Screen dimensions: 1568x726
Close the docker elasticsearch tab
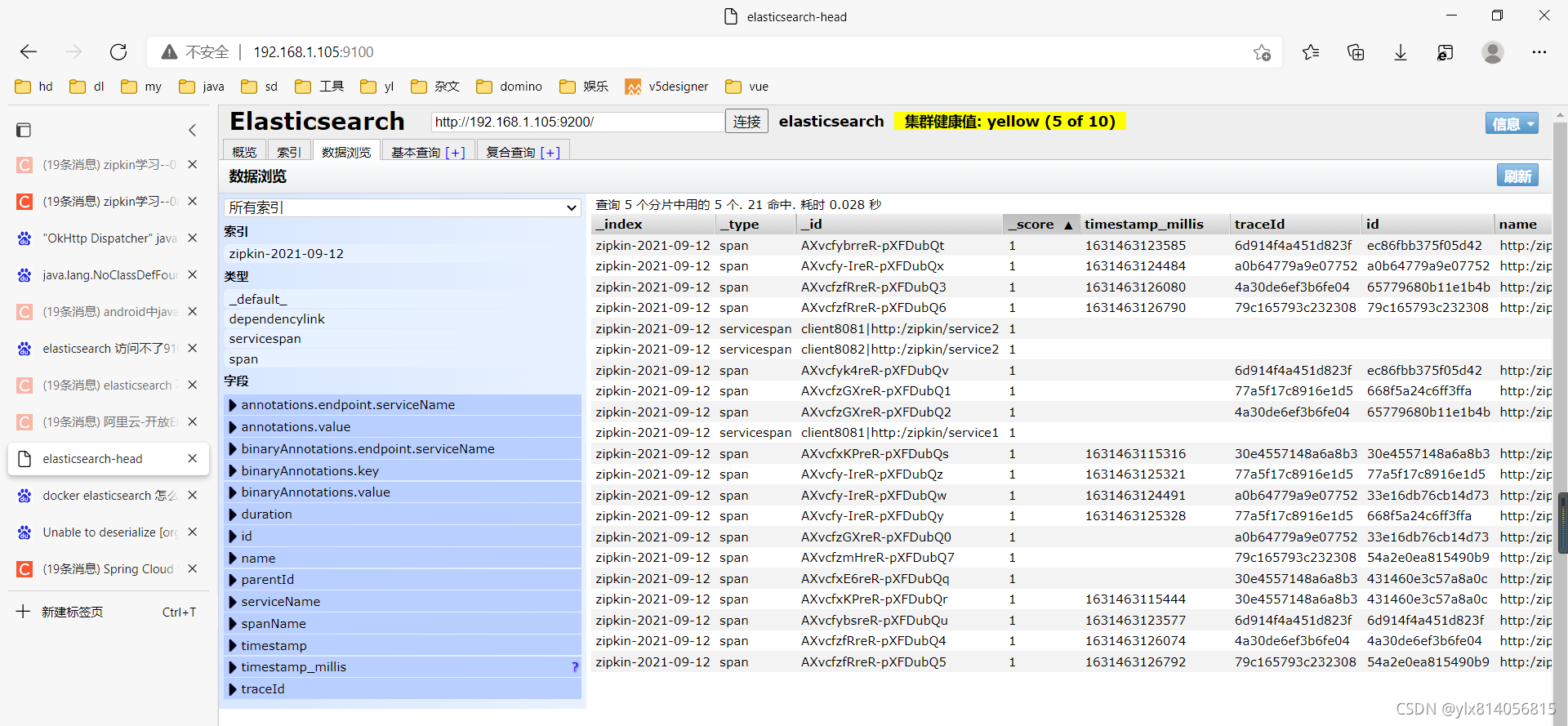click(193, 495)
